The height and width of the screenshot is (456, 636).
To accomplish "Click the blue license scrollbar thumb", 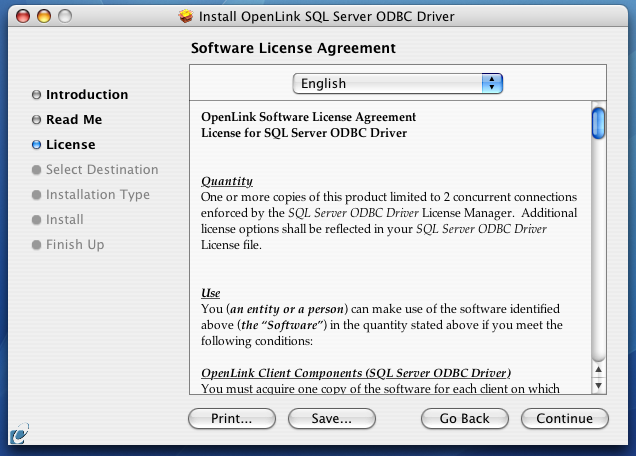I will (598, 123).
